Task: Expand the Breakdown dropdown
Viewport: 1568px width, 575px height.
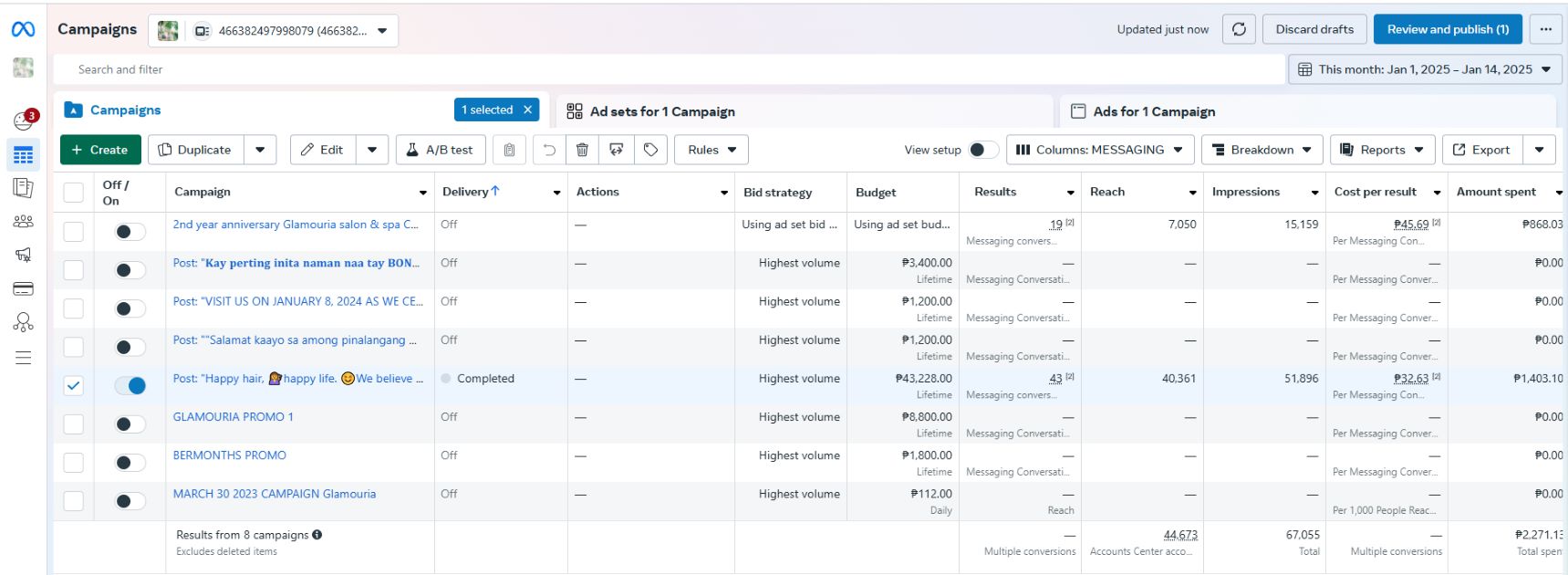Action: [x=1262, y=150]
